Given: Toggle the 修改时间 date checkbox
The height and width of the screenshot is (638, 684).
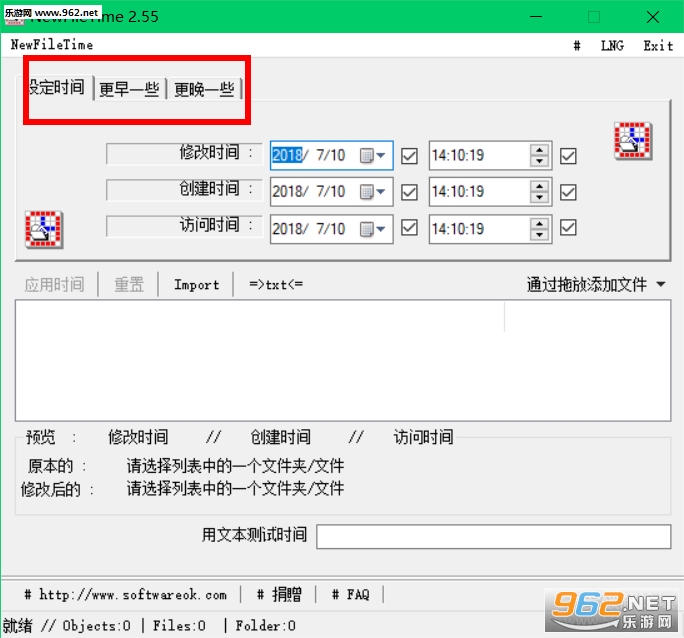Looking at the screenshot, I should tap(409, 156).
